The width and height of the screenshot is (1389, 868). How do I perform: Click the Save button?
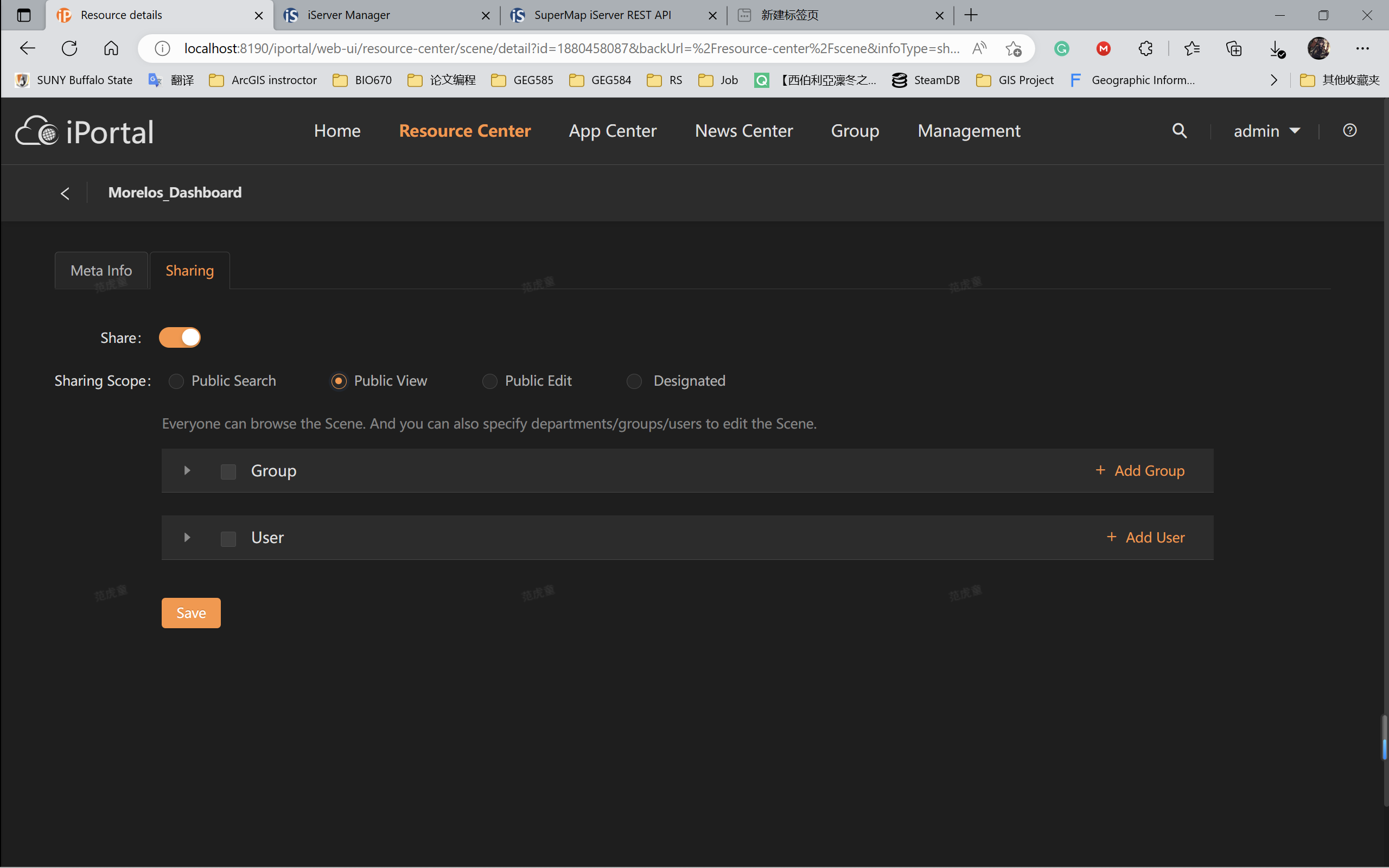coord(190,612)
